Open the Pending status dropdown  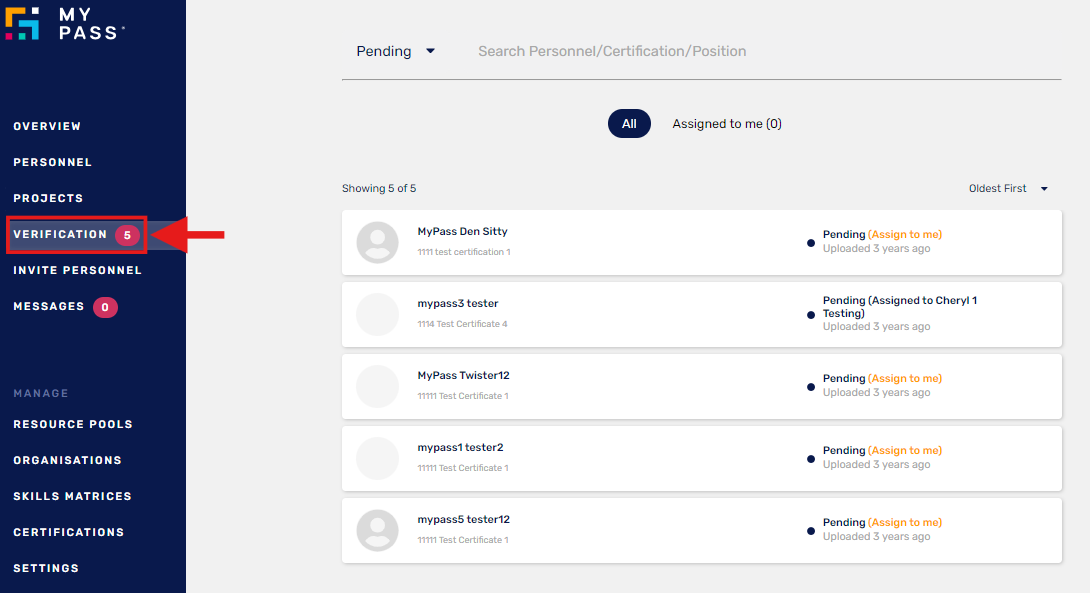tap(396, 52)
